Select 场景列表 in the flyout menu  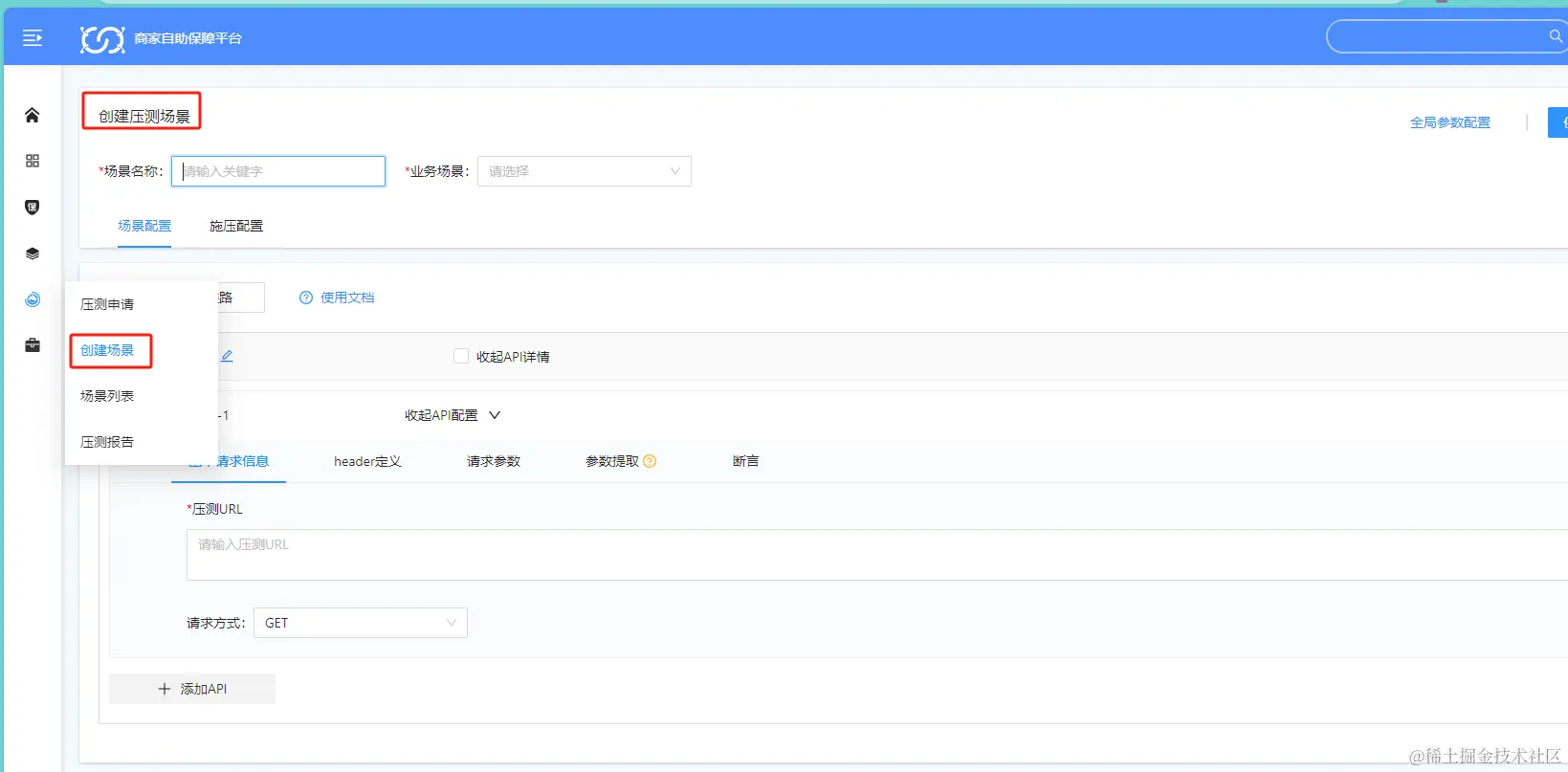107,396
